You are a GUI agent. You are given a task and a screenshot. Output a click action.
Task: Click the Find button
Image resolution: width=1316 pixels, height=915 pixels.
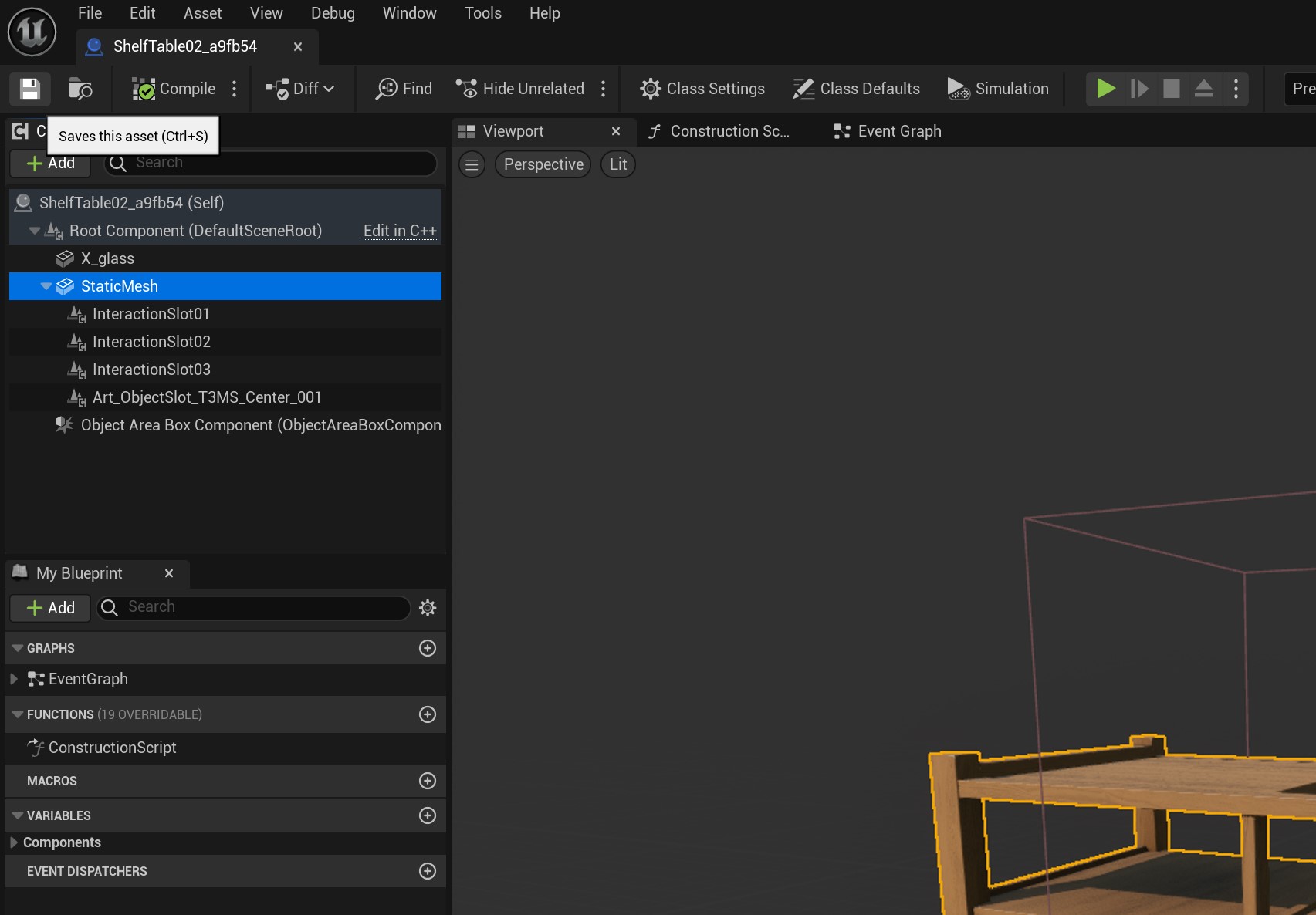tap(404, 89)
